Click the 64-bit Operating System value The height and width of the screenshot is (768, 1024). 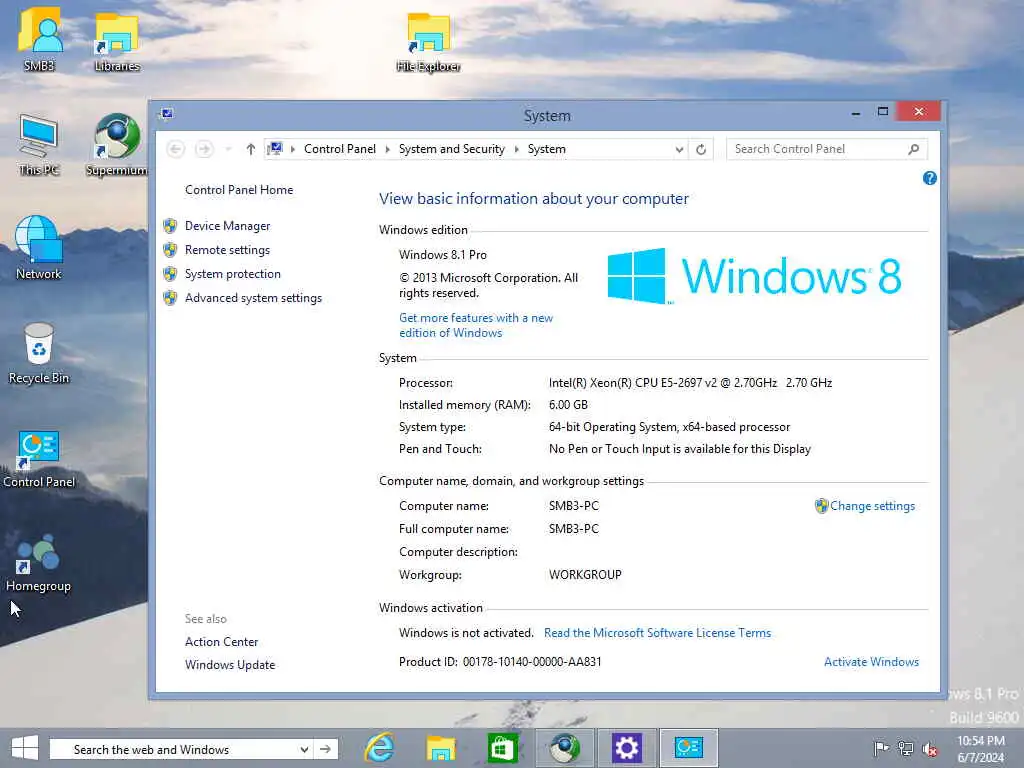[x=669, y=427]
